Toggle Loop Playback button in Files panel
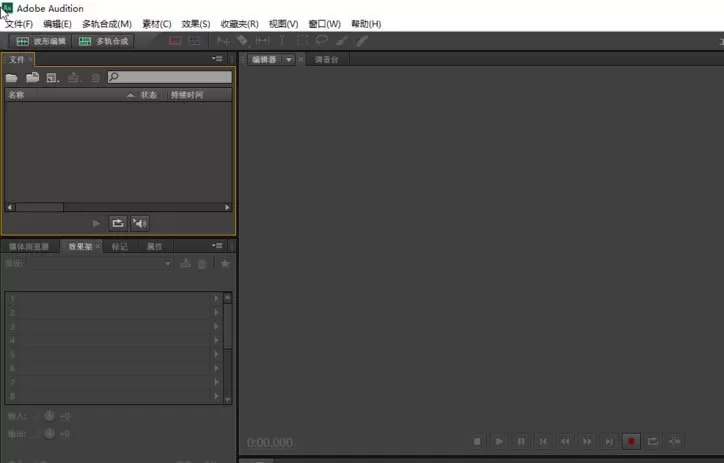 [118, 223]
